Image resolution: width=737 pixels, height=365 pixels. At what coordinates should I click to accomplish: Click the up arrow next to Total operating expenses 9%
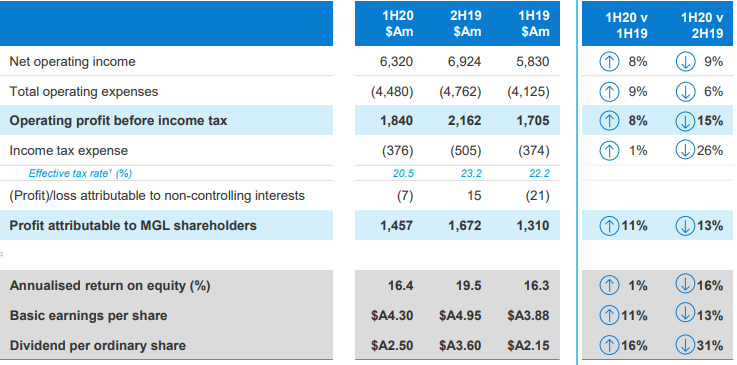coord(609,92)
